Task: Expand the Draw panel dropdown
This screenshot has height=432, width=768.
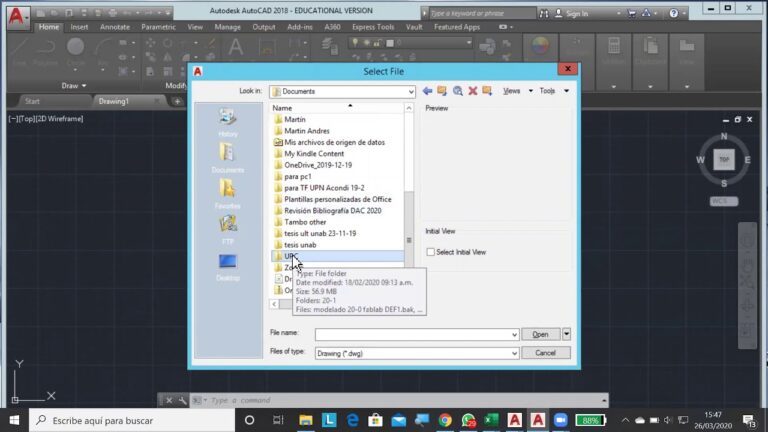Action: (x=74, y=86)
